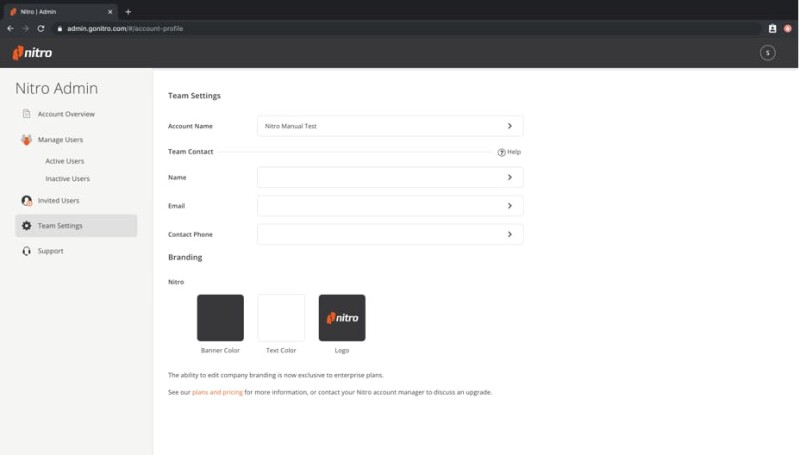
Task: Click the Logo caption text
Action: [342, 350]
